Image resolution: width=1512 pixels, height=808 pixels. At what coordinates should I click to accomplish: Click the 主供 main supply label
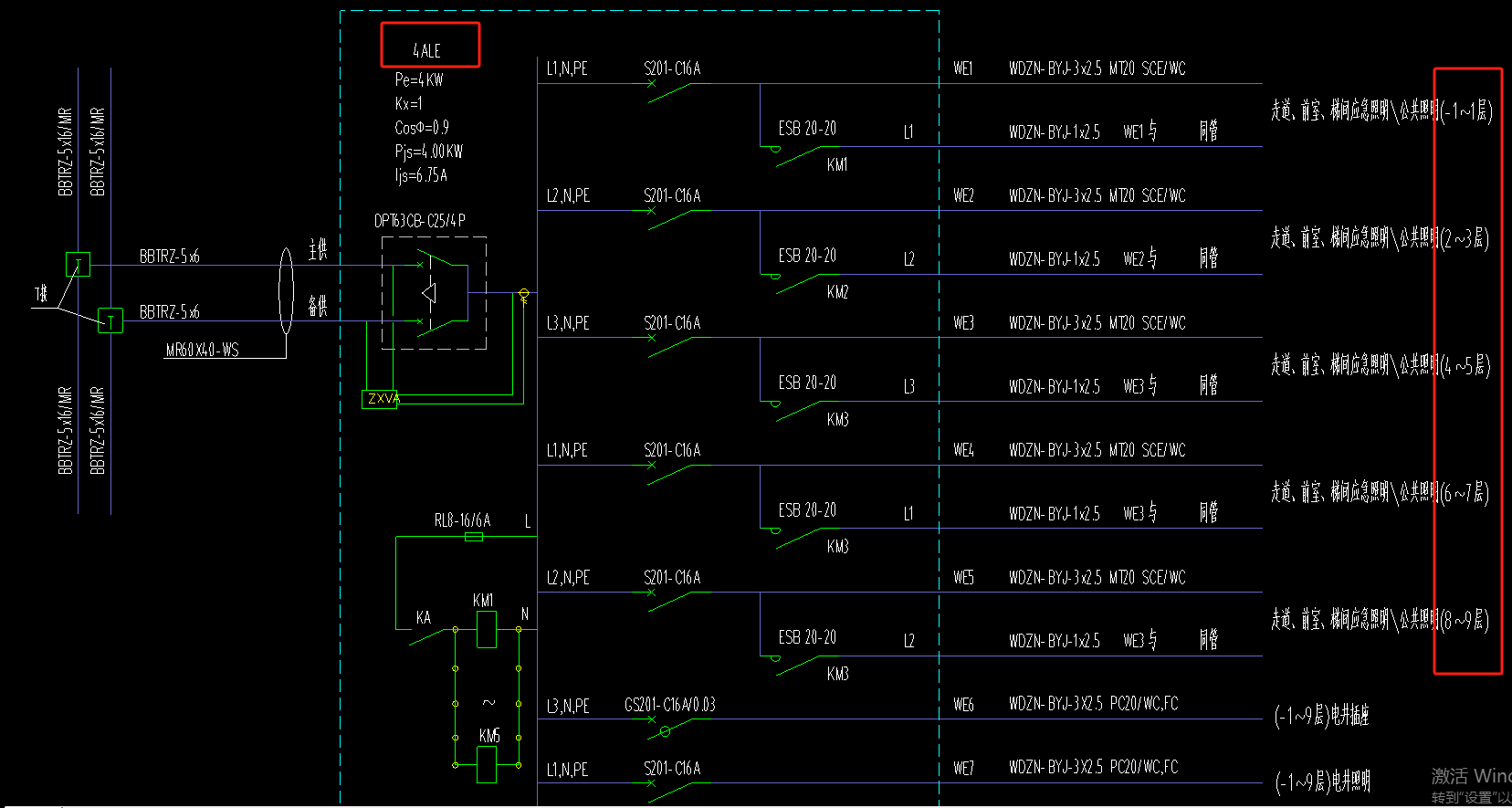(x=317, y=249)
